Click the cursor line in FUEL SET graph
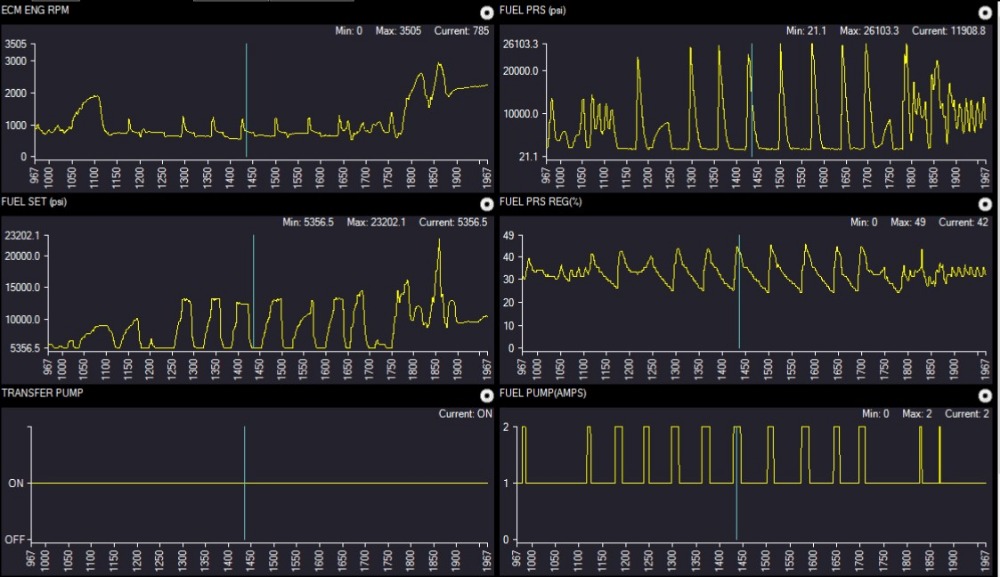This screenshot has height=577, width=1000. (253, 291)
